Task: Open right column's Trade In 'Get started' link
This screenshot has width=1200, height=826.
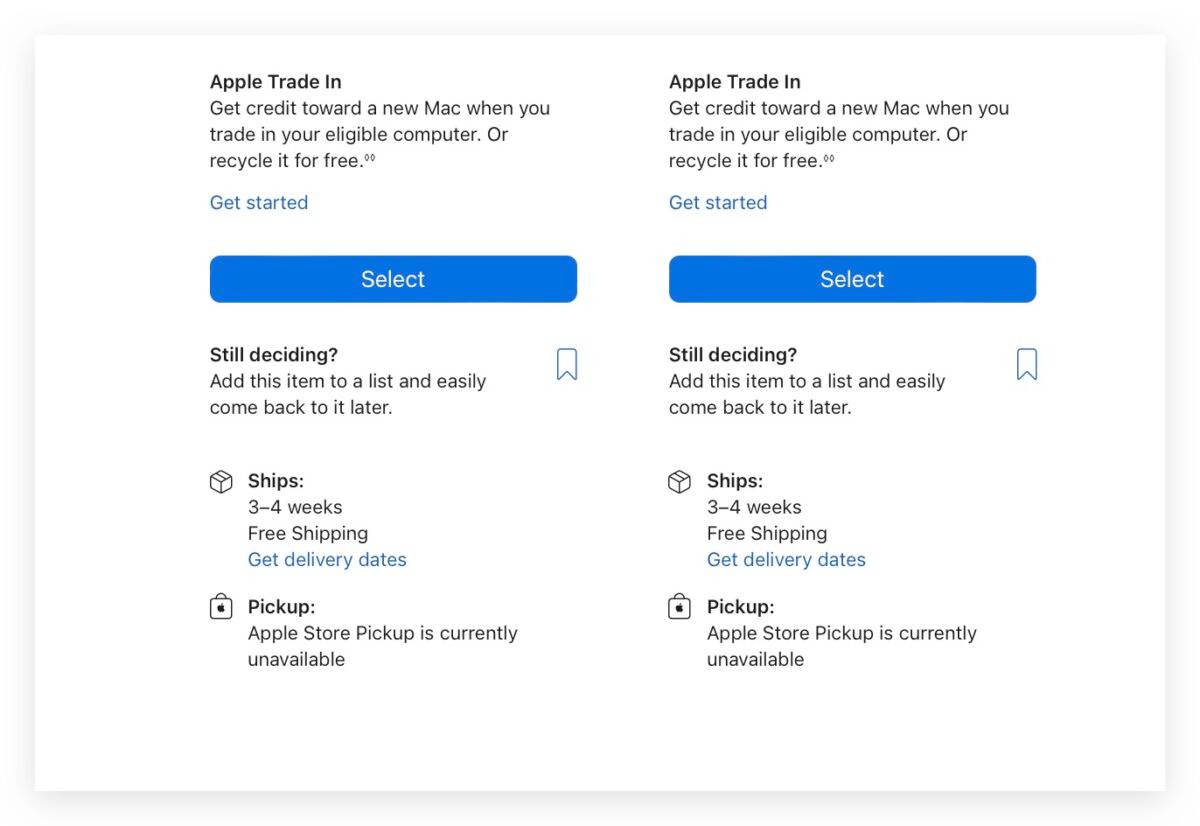Action: click(x=718, y=203)
